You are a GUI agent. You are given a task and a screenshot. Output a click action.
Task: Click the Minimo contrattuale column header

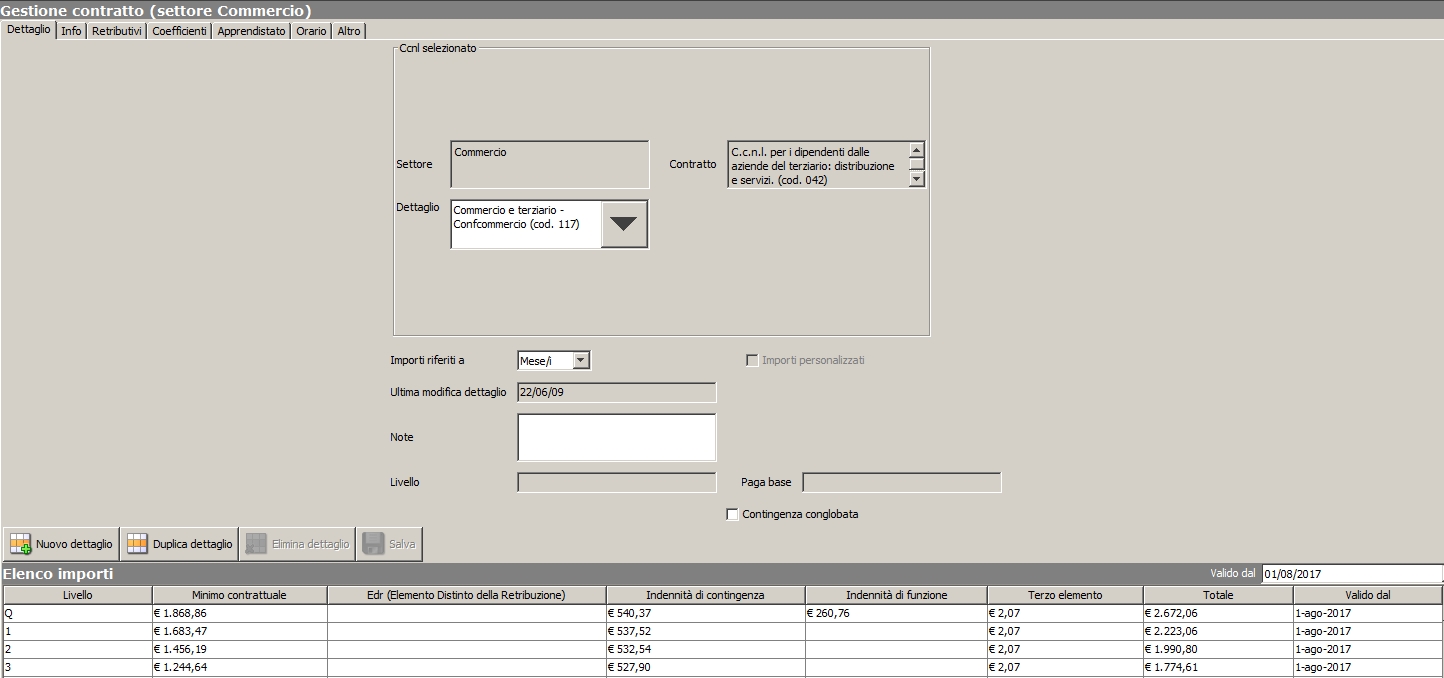[239, 595]
